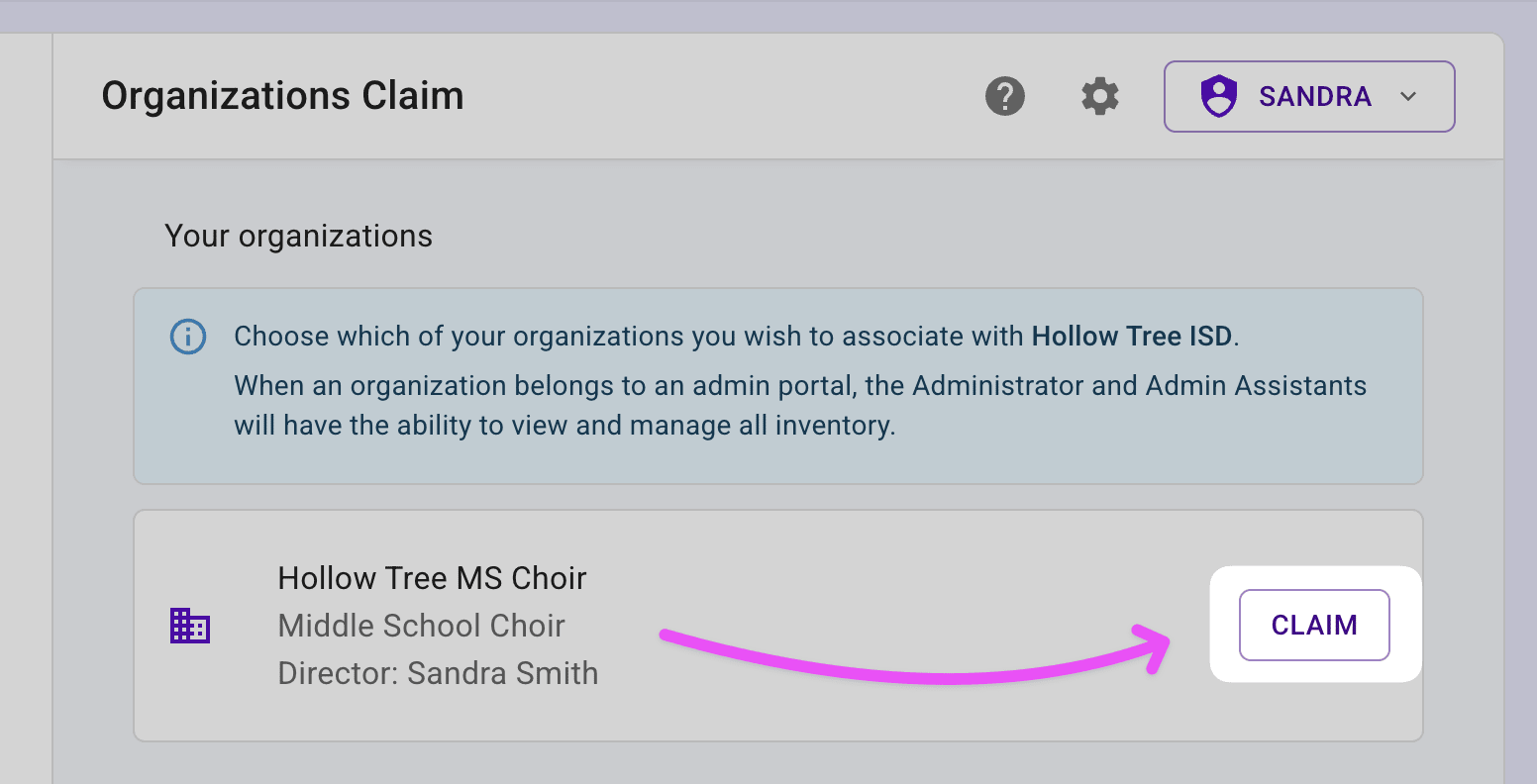The height and width of the screenshot is (784, 1537).
Task: Click the blue info circle icon
Action: (188, 337)
